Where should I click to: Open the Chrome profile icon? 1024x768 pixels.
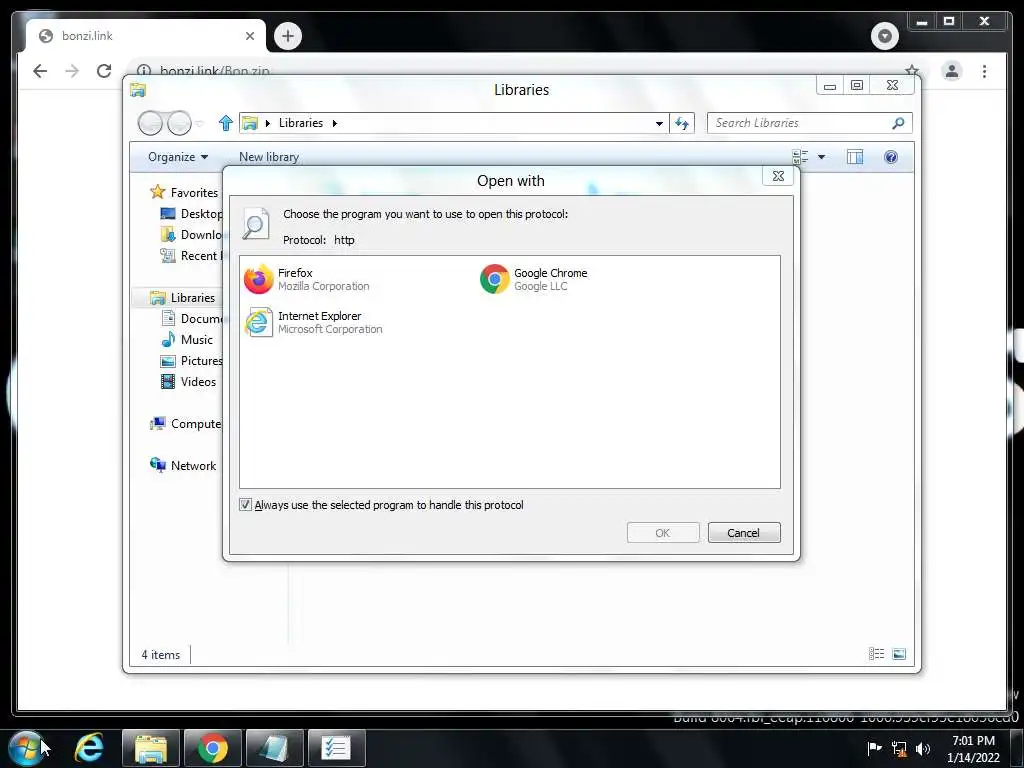[952, 71]
